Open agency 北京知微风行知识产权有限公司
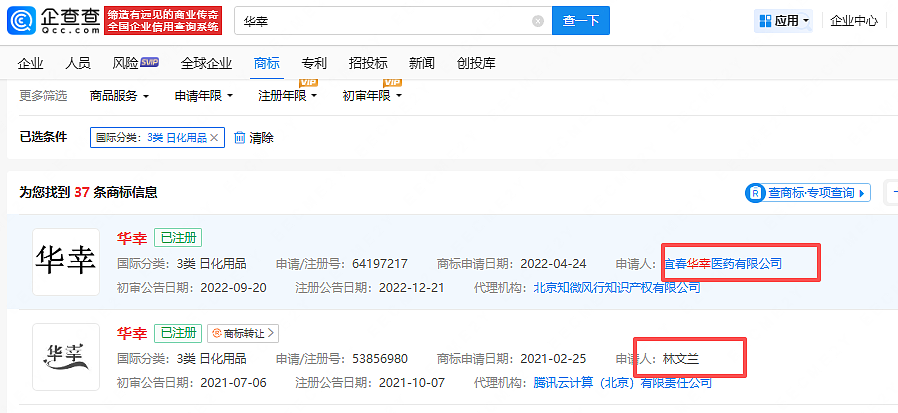The height and width of the screenshot is (413, 898). pyautogui.click(x=617, y=288)
